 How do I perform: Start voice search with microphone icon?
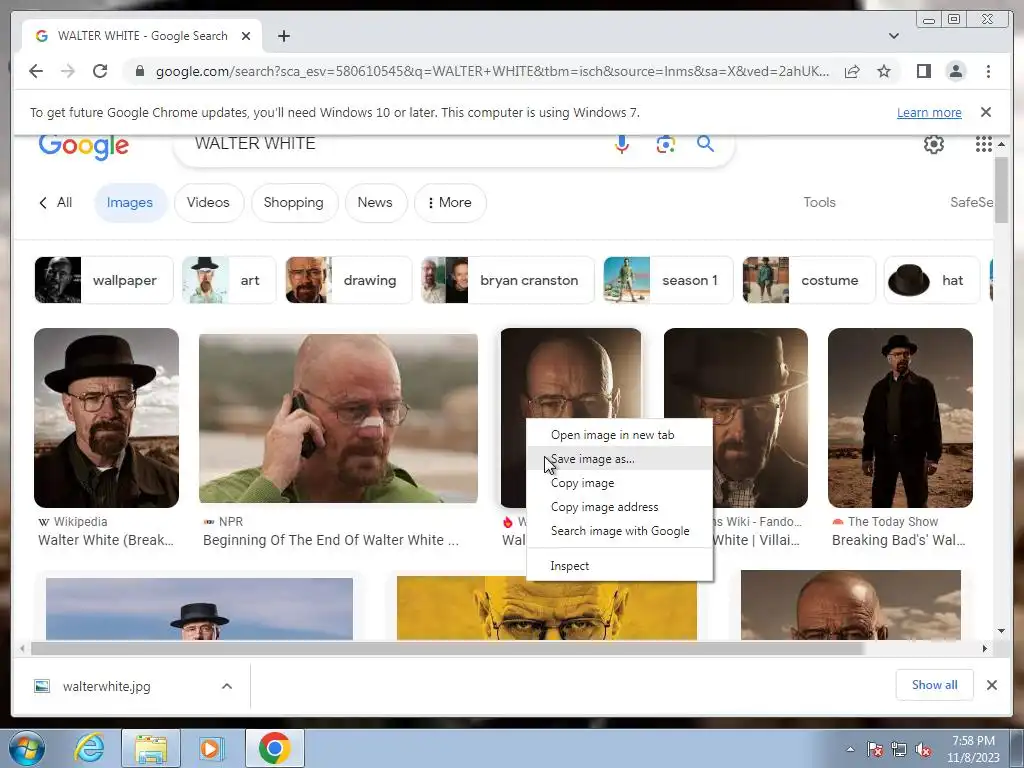click(622, 144)
